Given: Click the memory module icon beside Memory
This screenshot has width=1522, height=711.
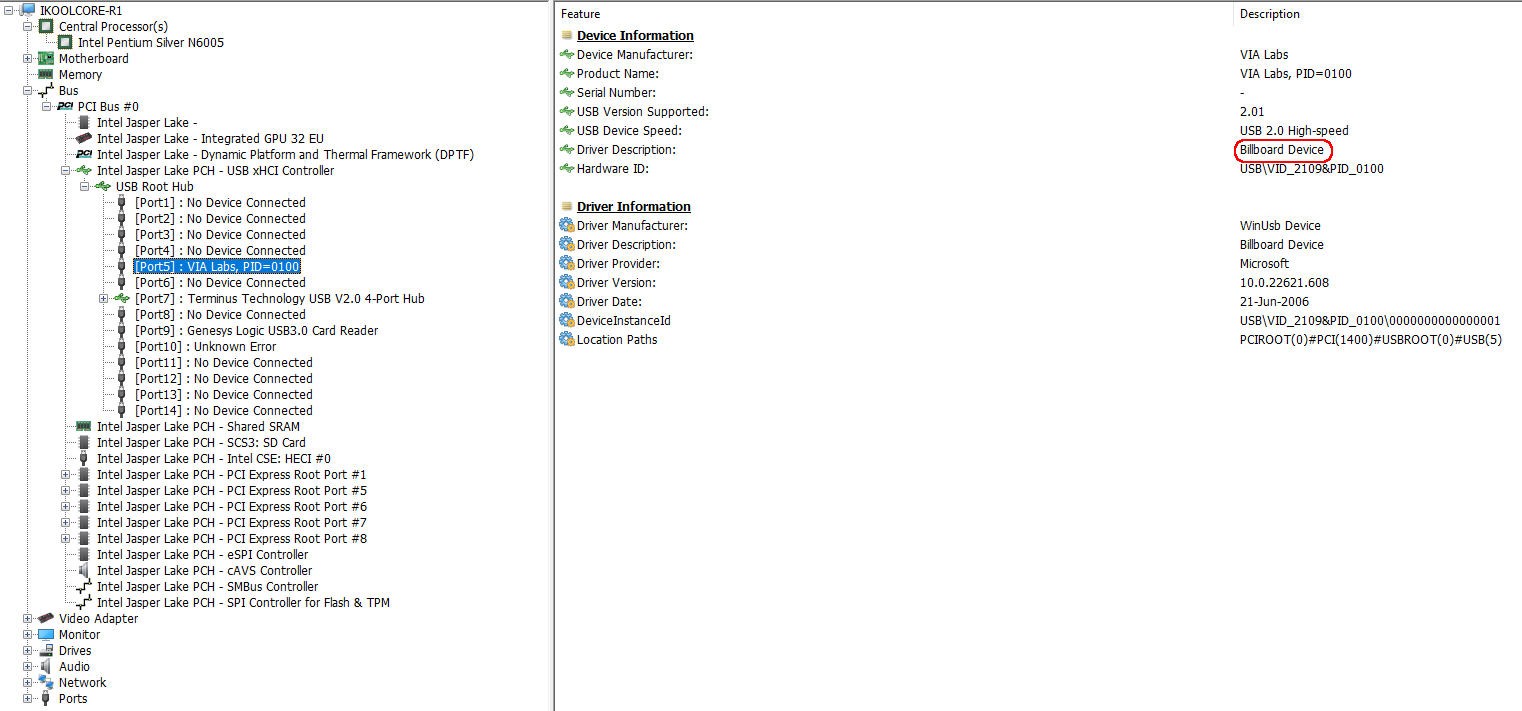Looking at the screenshot, I should 46,74.
